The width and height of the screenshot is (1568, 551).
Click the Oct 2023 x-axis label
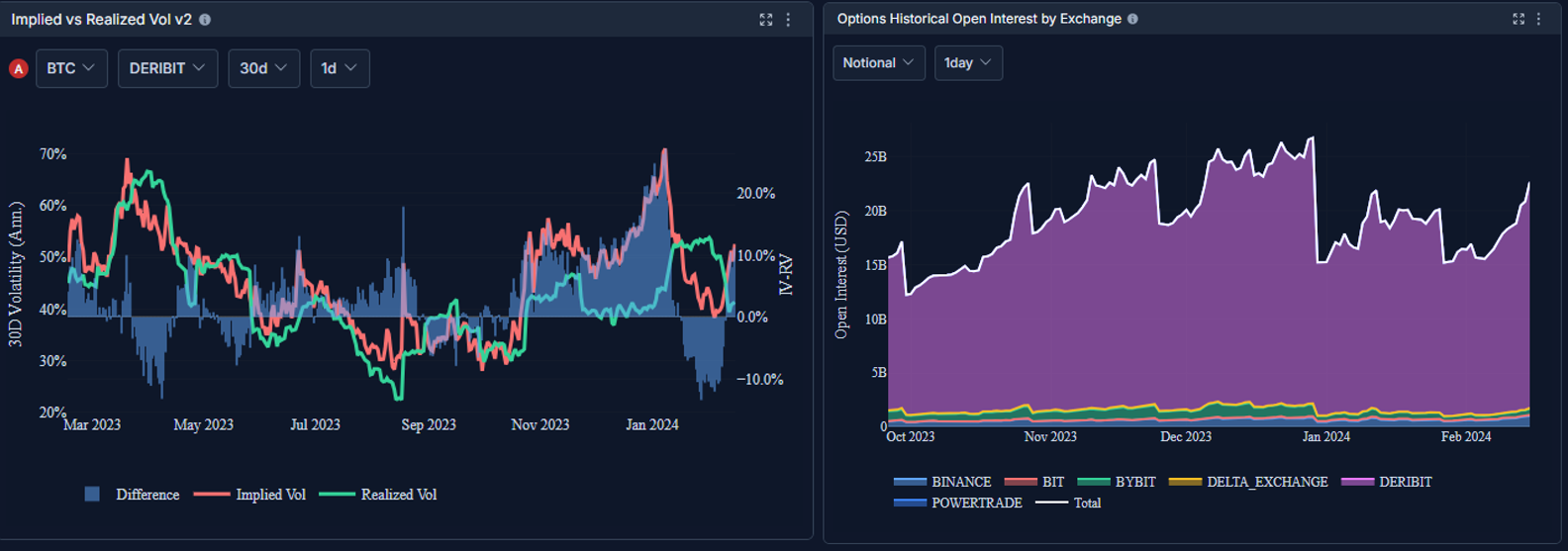(910, 436)
